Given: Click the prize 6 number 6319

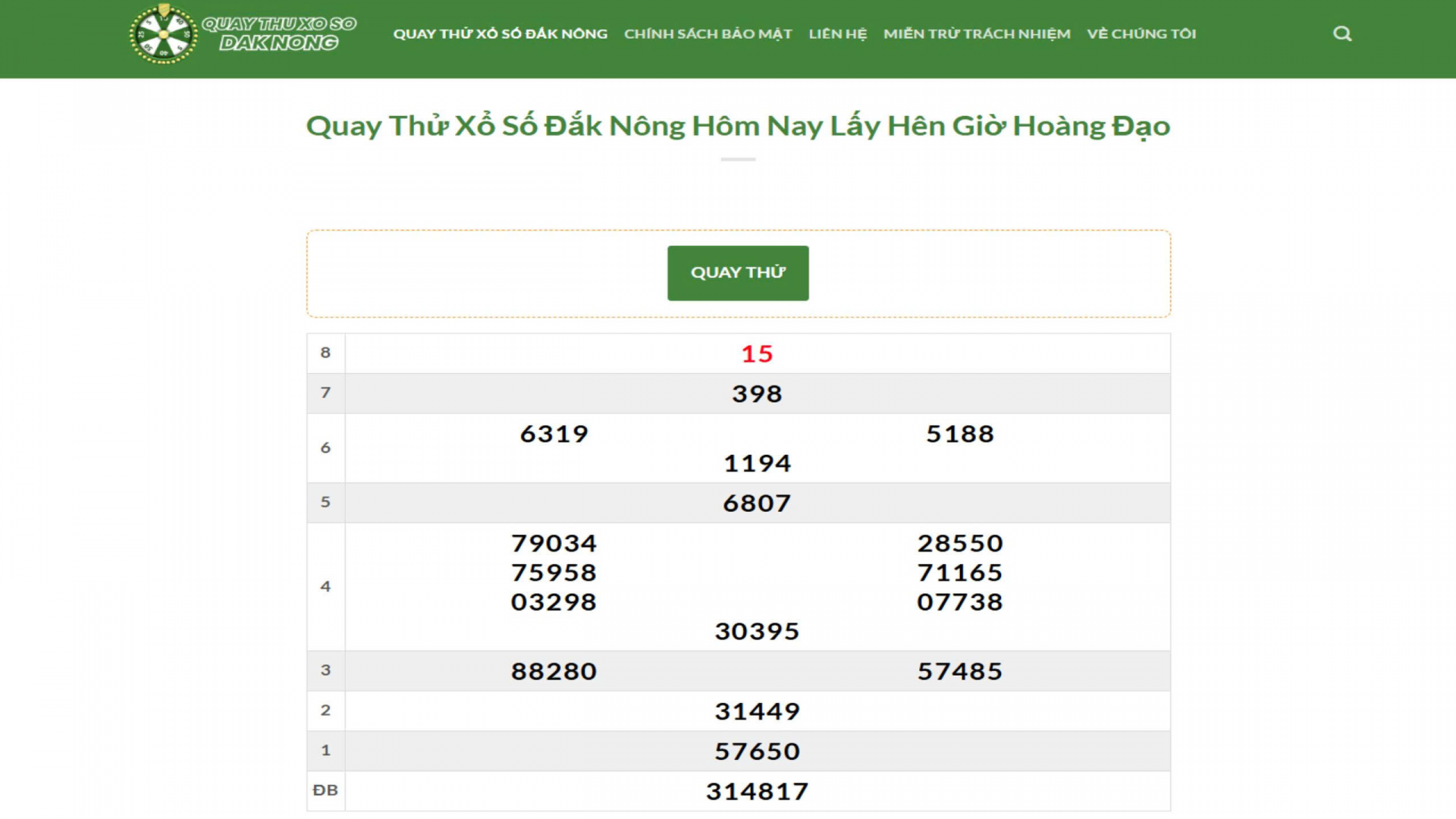Looking at the screenshot, I should [x=554, y=435].
